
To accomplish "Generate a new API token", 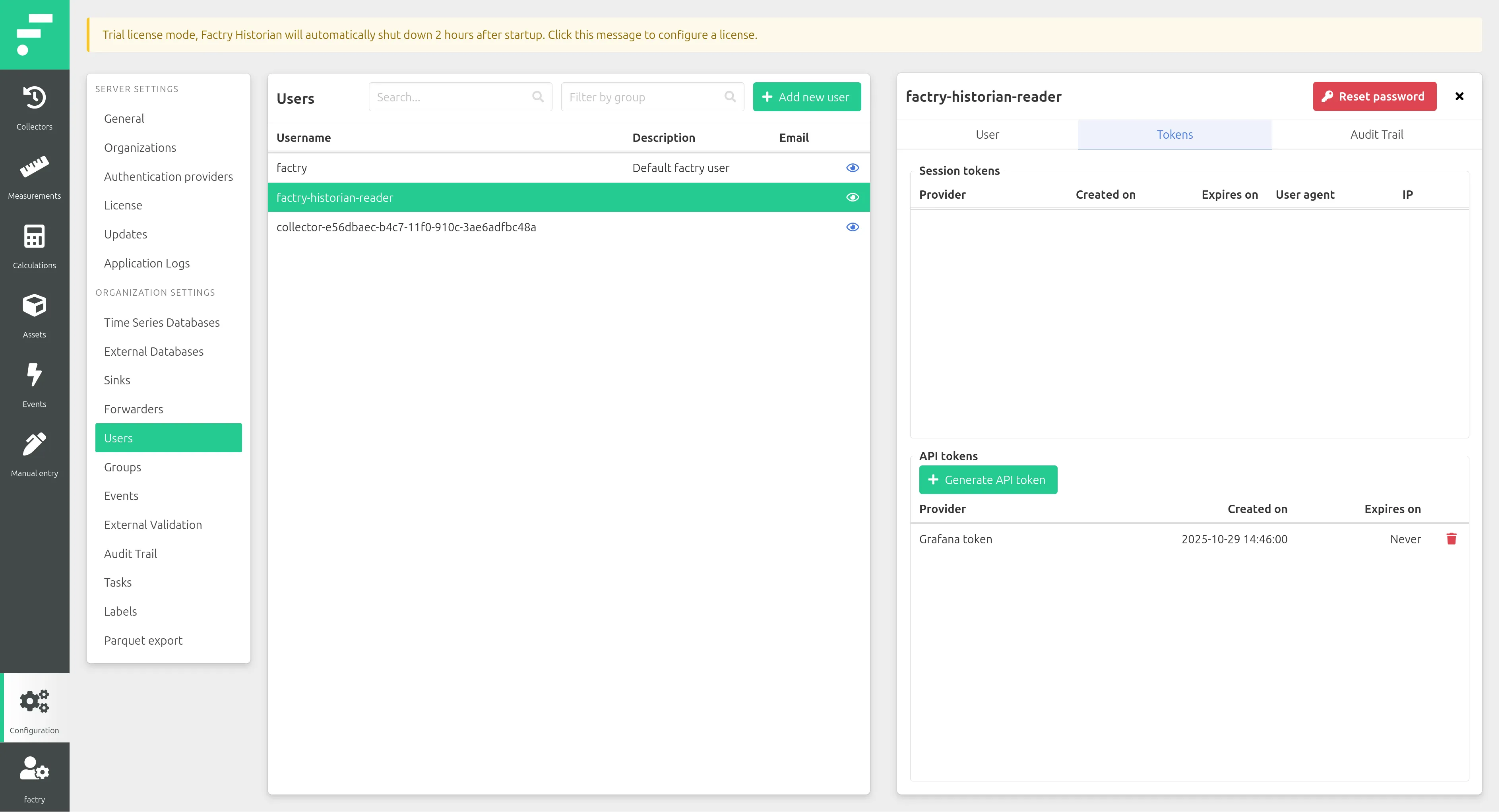I will tap(988, 479).
